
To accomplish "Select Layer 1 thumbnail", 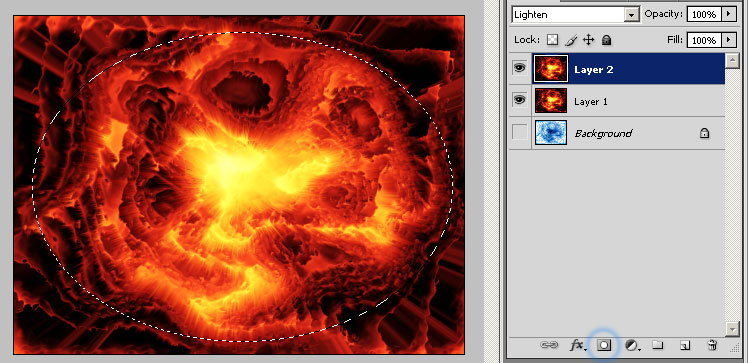I will pyautogui.click(x=551, y=100).
